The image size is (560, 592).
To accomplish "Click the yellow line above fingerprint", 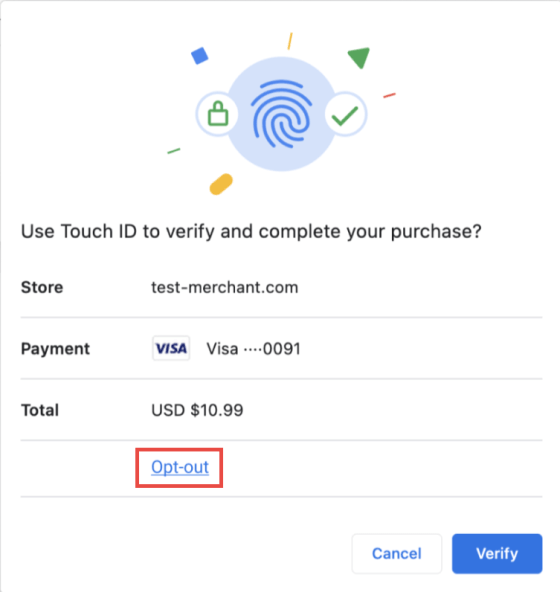I will 290,41.
